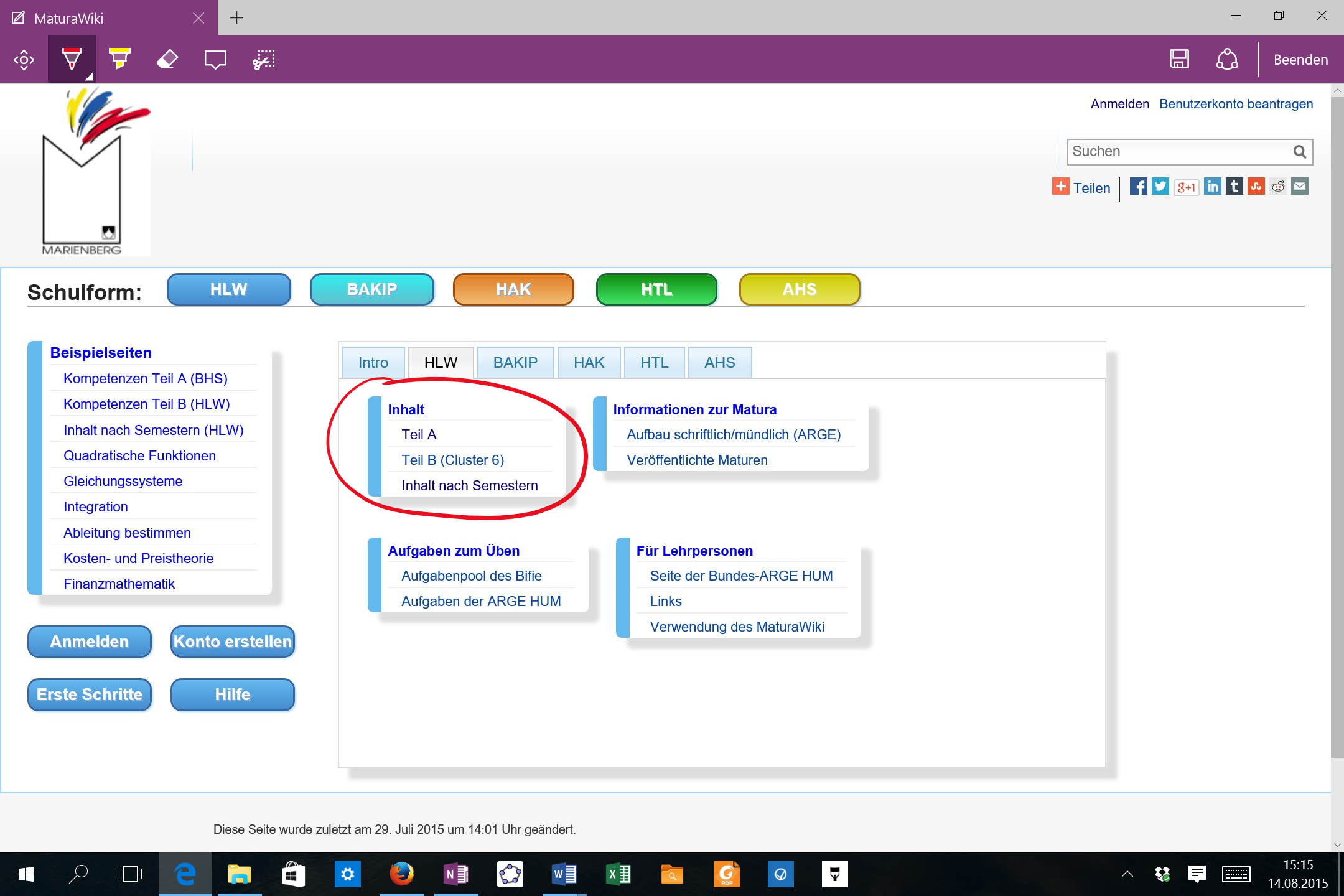
Task: Share page on LinkedIn
Action: (x=1213, y=187)
